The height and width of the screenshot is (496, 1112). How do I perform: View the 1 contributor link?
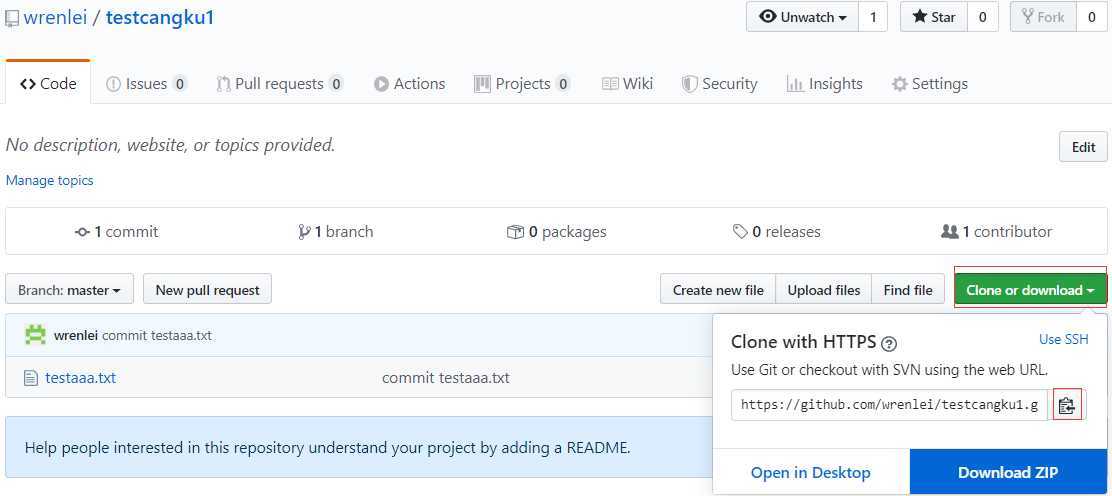[996, 231]
